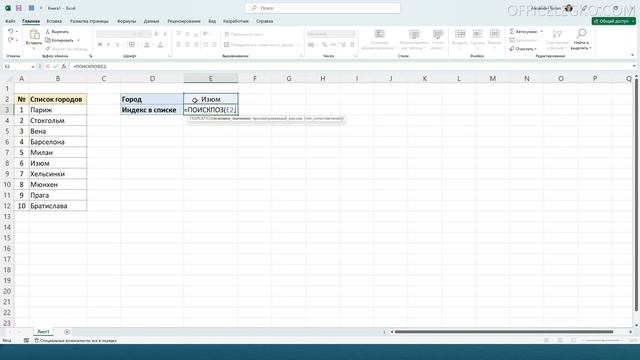Click the horizontal scrollbar thumb
The width and height of the screenshot is (640, 360).
click(x=504, y=332)
